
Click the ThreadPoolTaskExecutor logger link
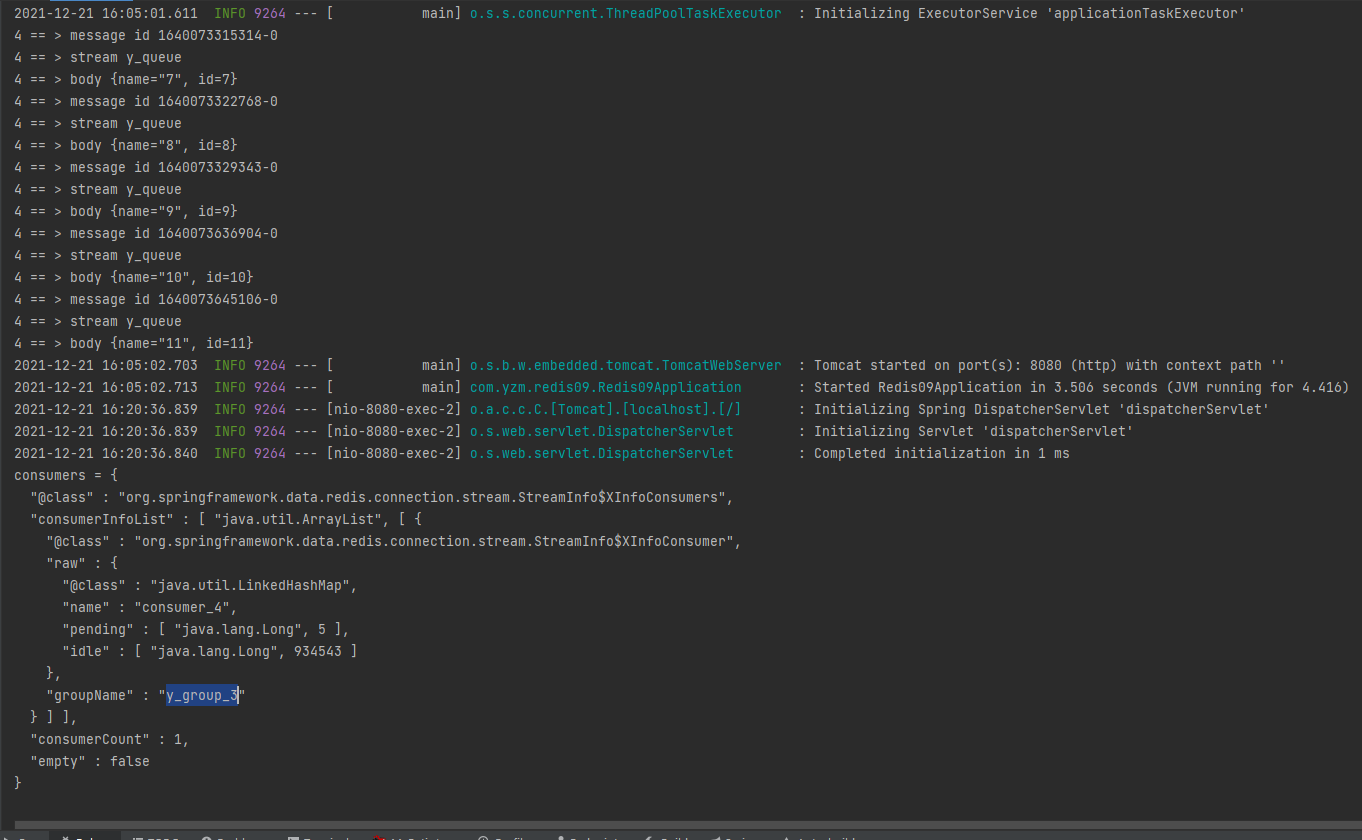coord(625,13)
